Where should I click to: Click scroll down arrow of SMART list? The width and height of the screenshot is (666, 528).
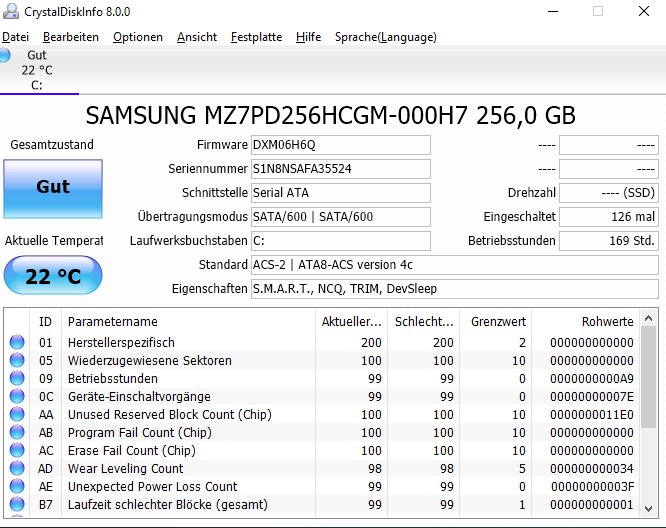[648, 508]
